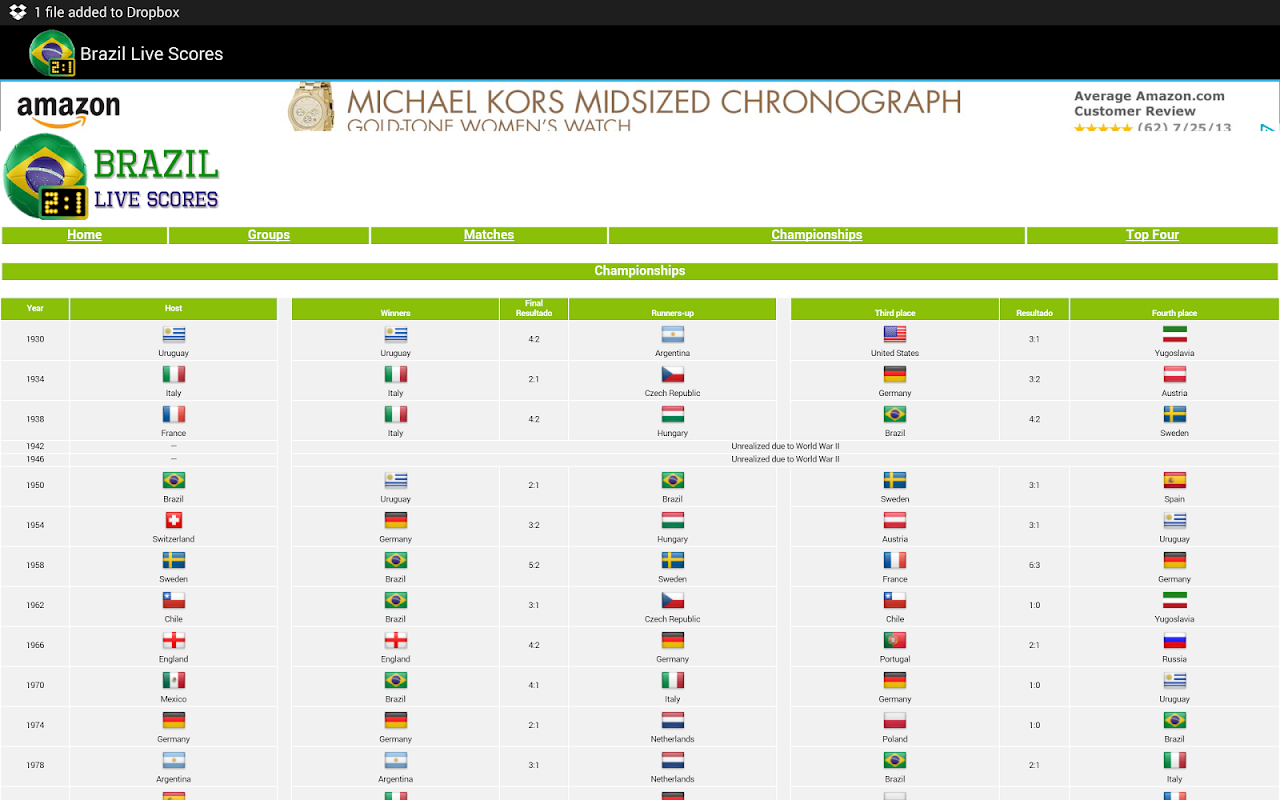This screenshot has height=800, width=1280.
Task: Tap the Brazil Live Scores app icon
Action: [52, 53]
